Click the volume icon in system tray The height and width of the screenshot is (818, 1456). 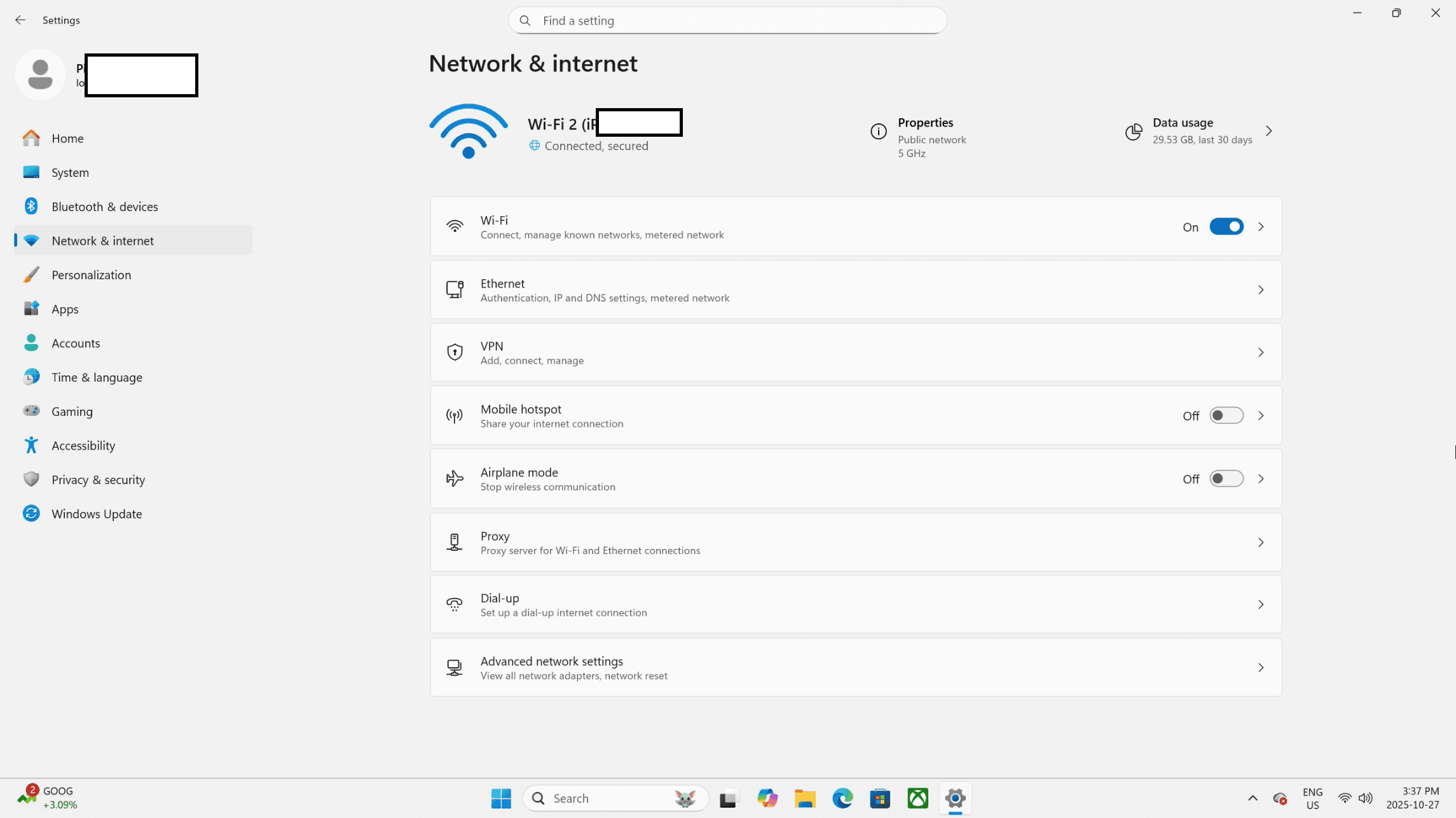coord(1365,798)
